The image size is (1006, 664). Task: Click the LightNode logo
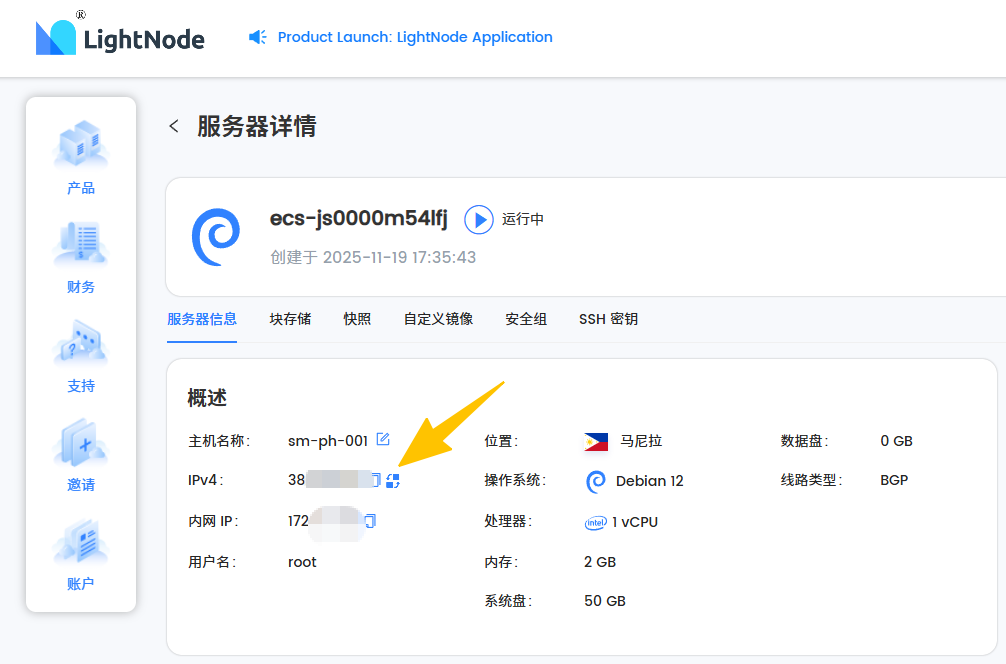[x=120, y=38]
